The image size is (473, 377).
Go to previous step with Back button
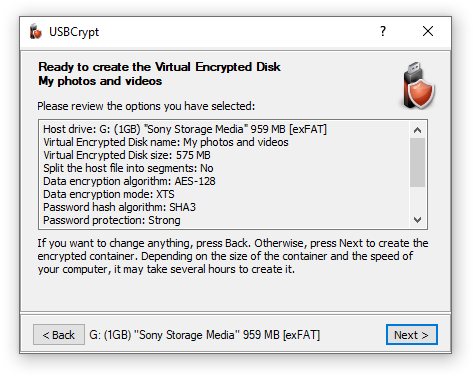click(x=59, y=335)
